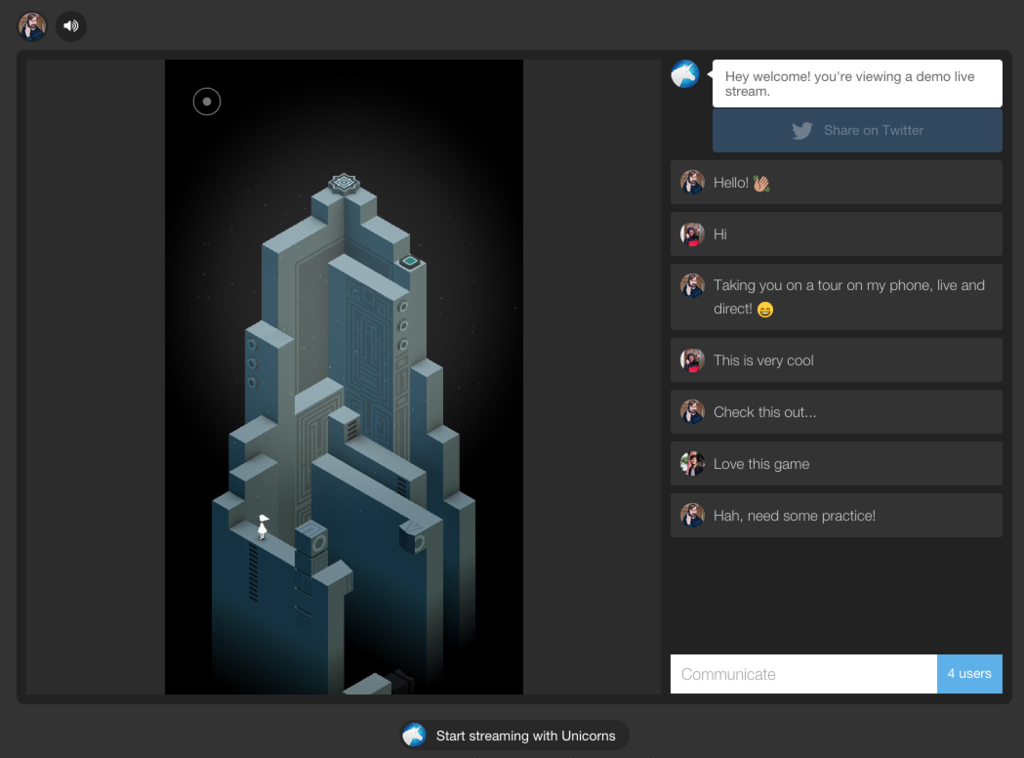Viewport: 1024px width, 758px height.
Task: Tap the circular touch indicator in the game
Action: [207, 102]
